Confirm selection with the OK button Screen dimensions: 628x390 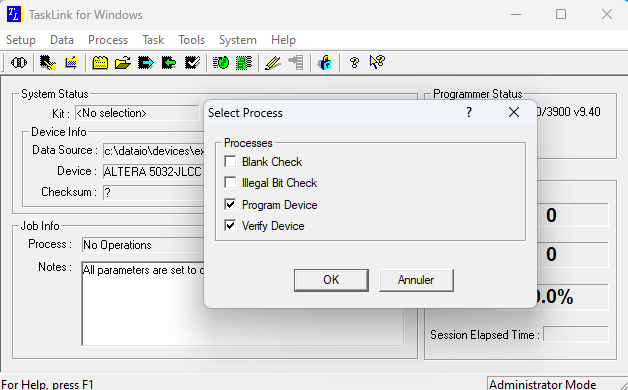pos(331,280)
